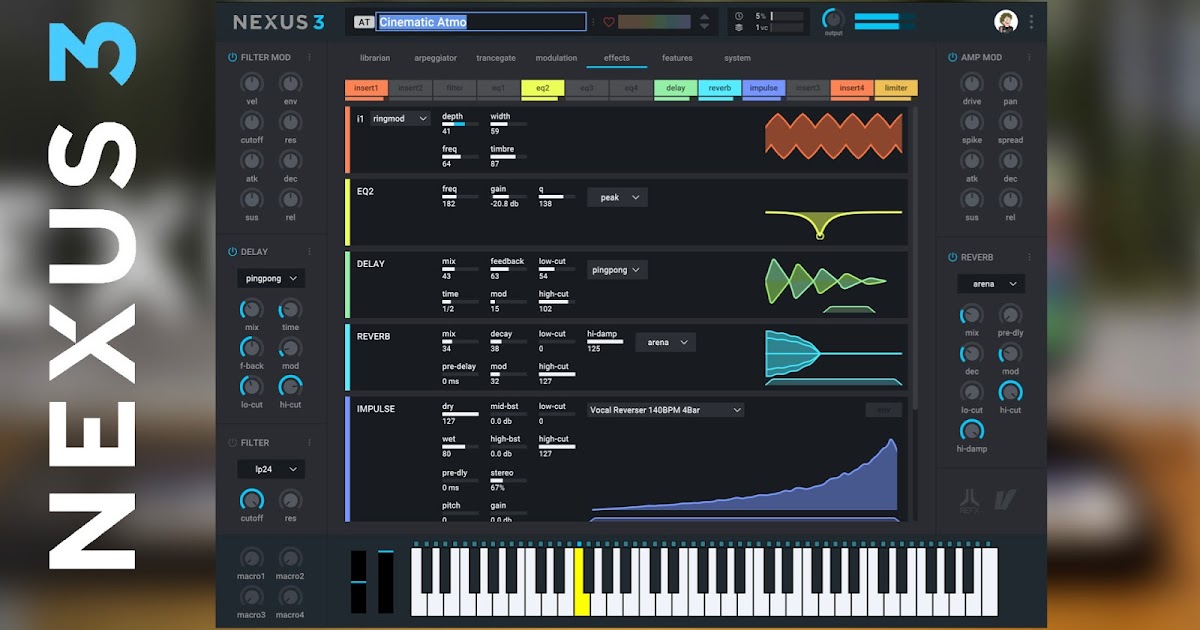Open the left Delay panel pingpong dropdown
This screenshot has width=1200, height=630.
[x=271, y=279]
